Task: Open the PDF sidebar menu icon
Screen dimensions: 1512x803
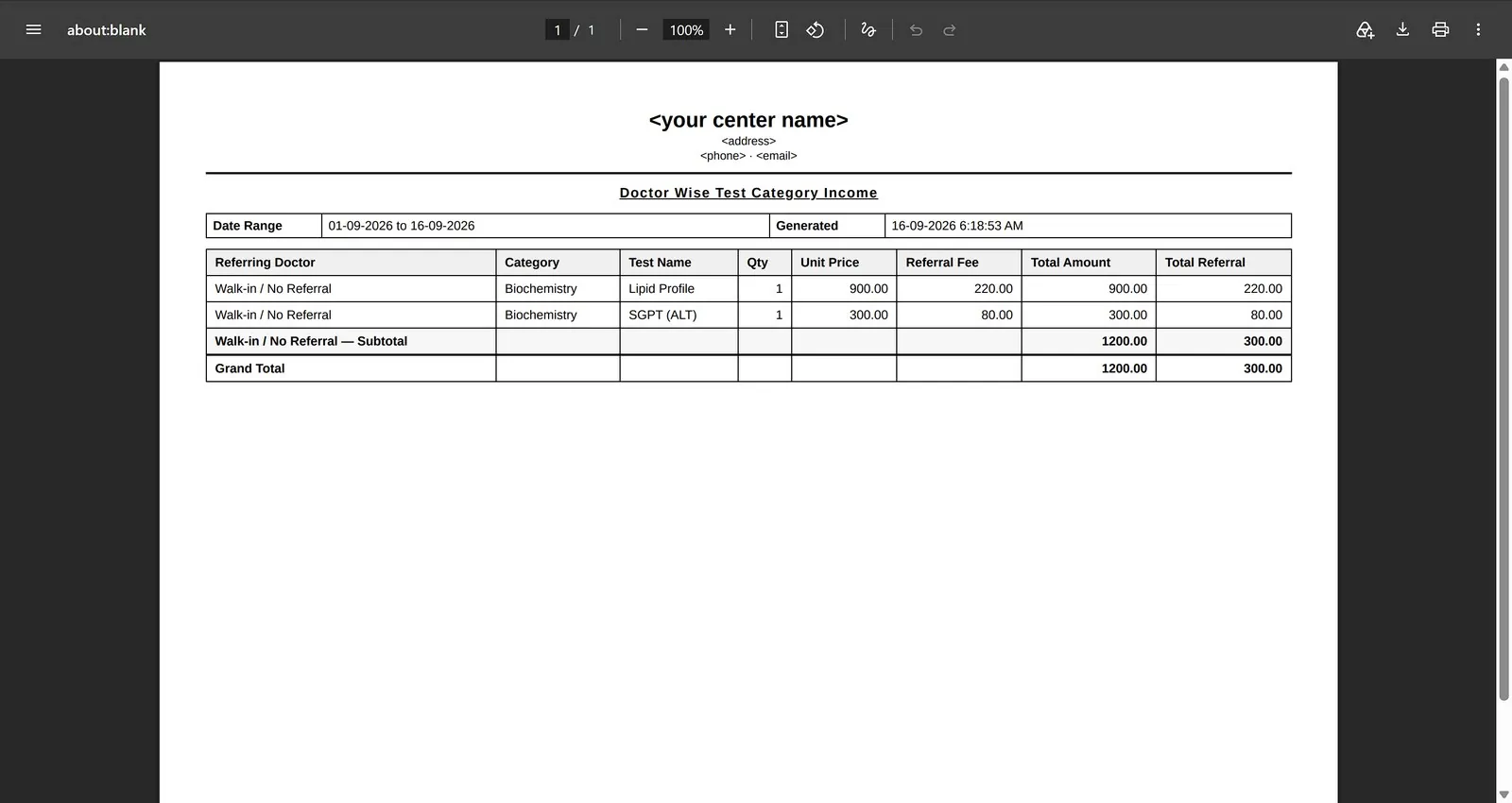Action: (x=33, y=29)
